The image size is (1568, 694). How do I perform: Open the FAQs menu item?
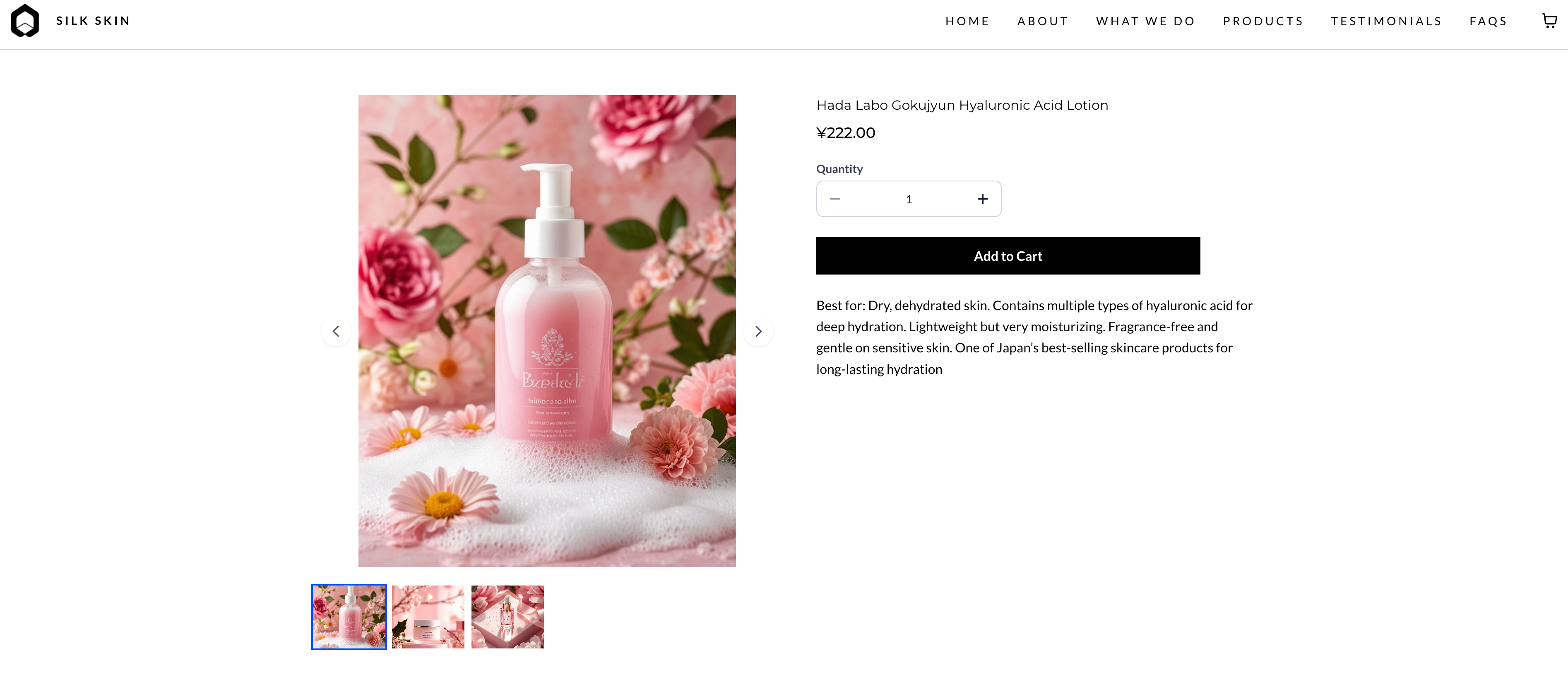1488,21
